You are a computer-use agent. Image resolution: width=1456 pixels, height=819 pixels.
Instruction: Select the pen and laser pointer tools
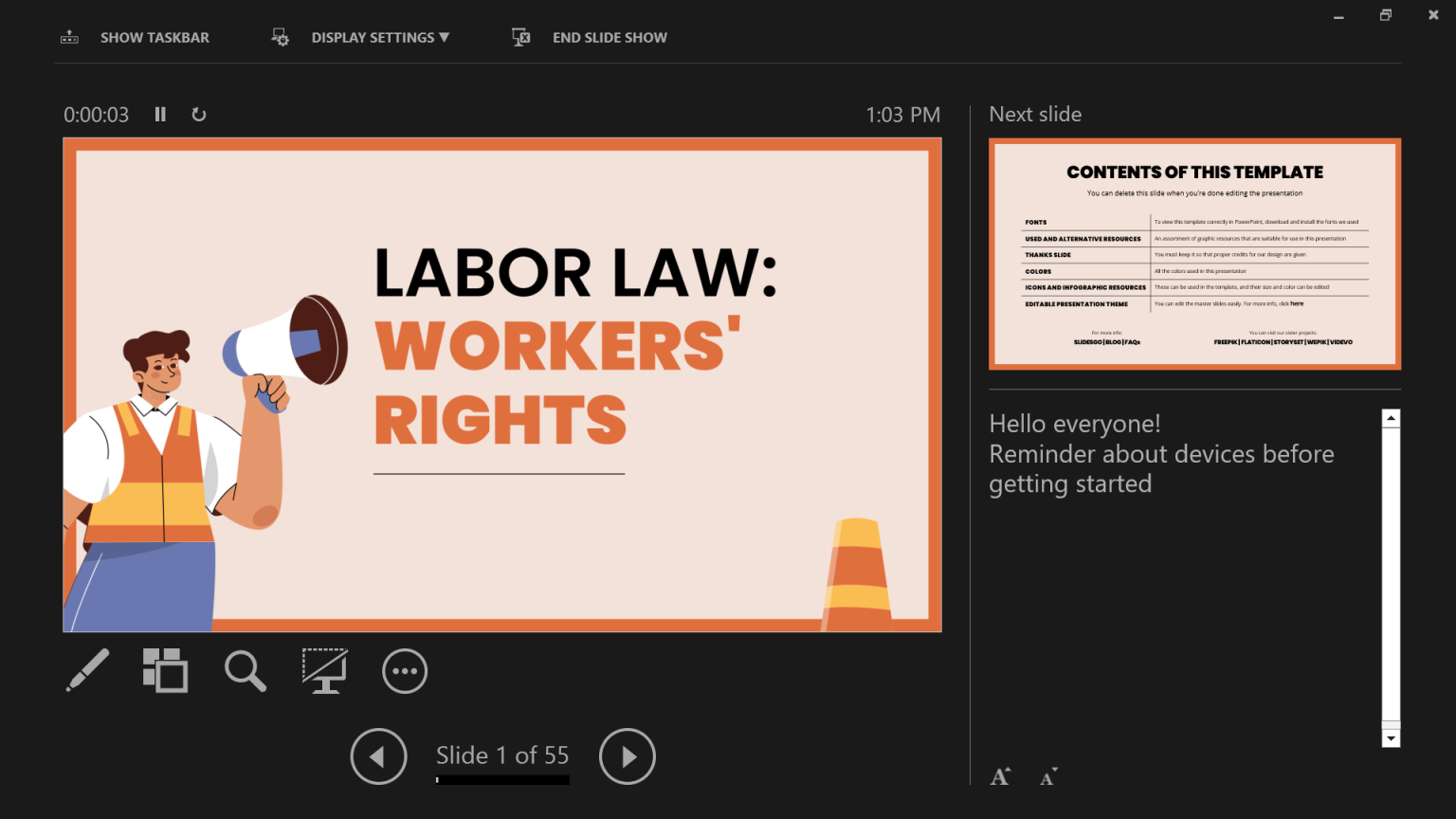tap(88, 671)
